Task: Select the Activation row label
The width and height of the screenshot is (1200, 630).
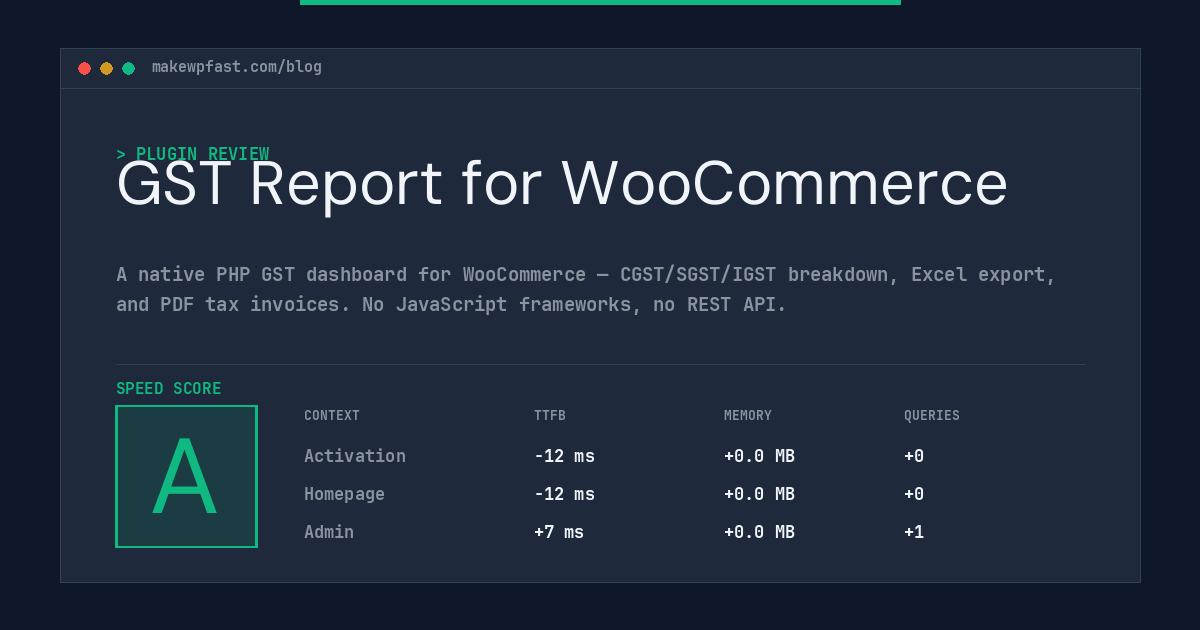Action: tap(355, 456)
